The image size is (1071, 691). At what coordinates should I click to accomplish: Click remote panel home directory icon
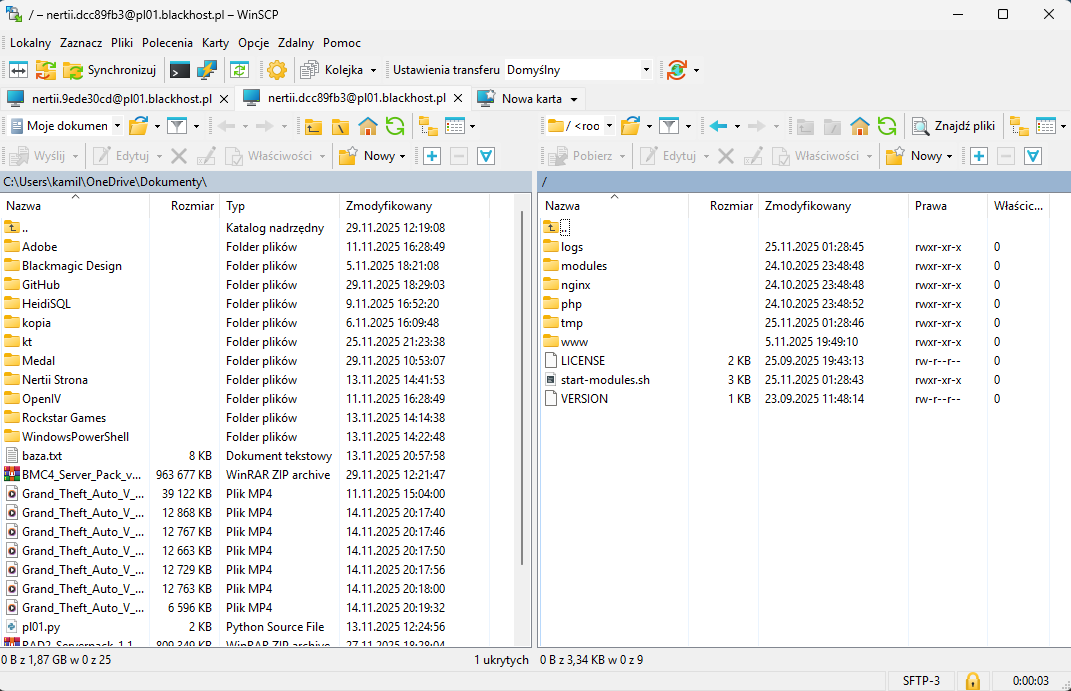[859, 126]
